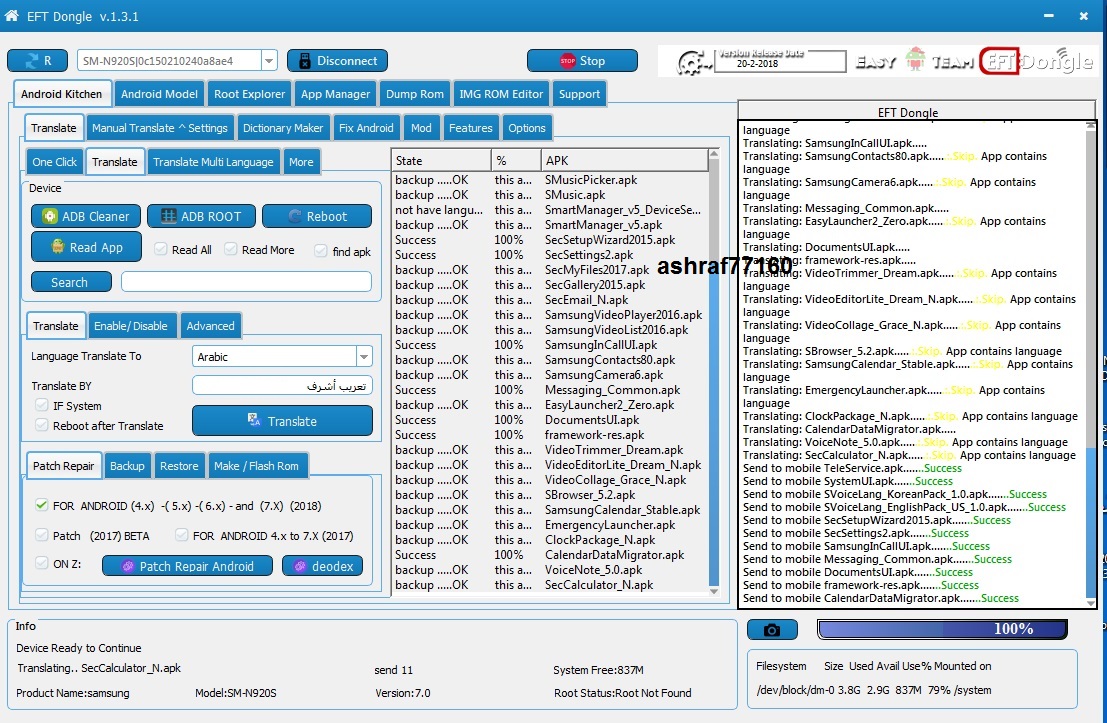Toggle the ON Z: checkbox

[42, 563]
